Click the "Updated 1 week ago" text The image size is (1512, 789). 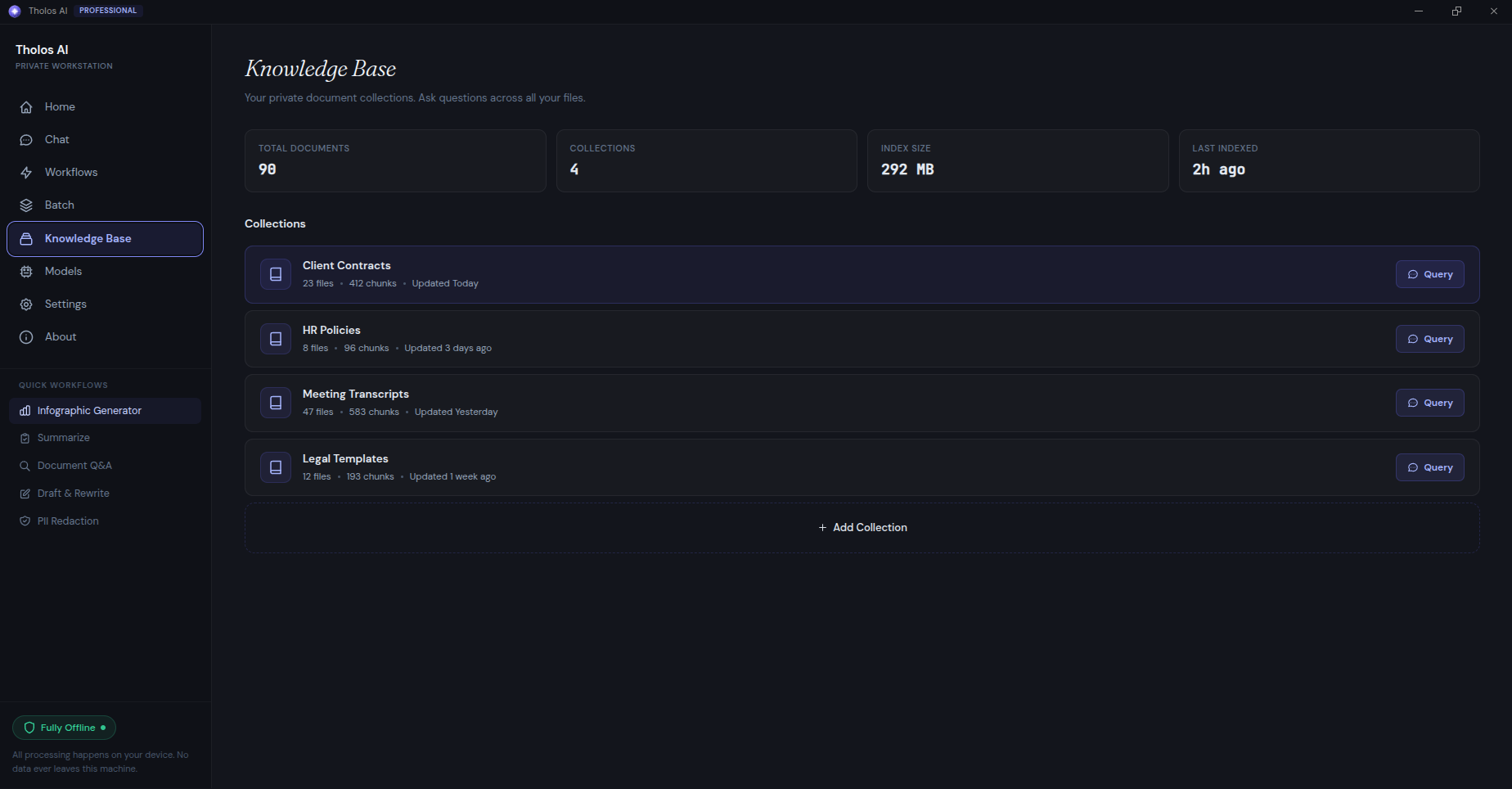[452, 477]
